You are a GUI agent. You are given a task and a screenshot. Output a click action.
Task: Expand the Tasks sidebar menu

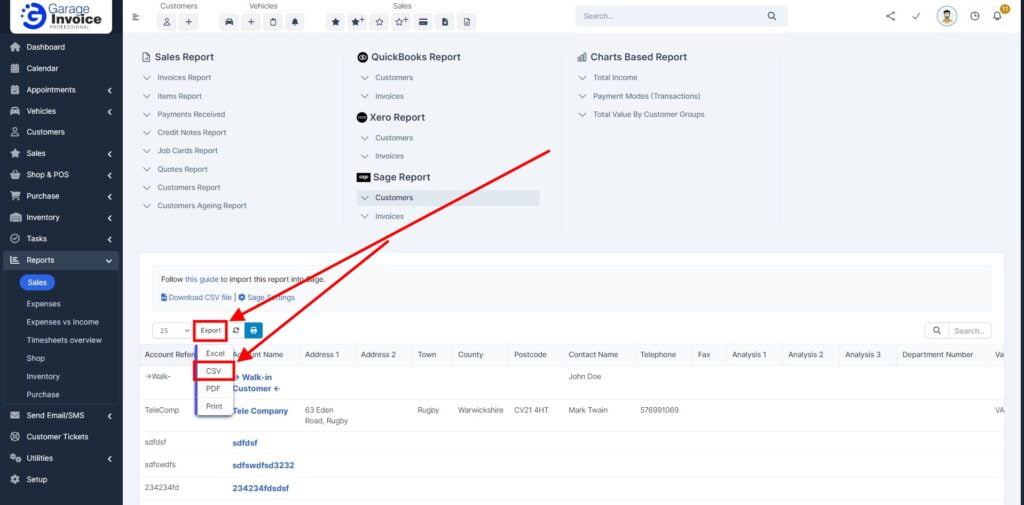[61, 238]
